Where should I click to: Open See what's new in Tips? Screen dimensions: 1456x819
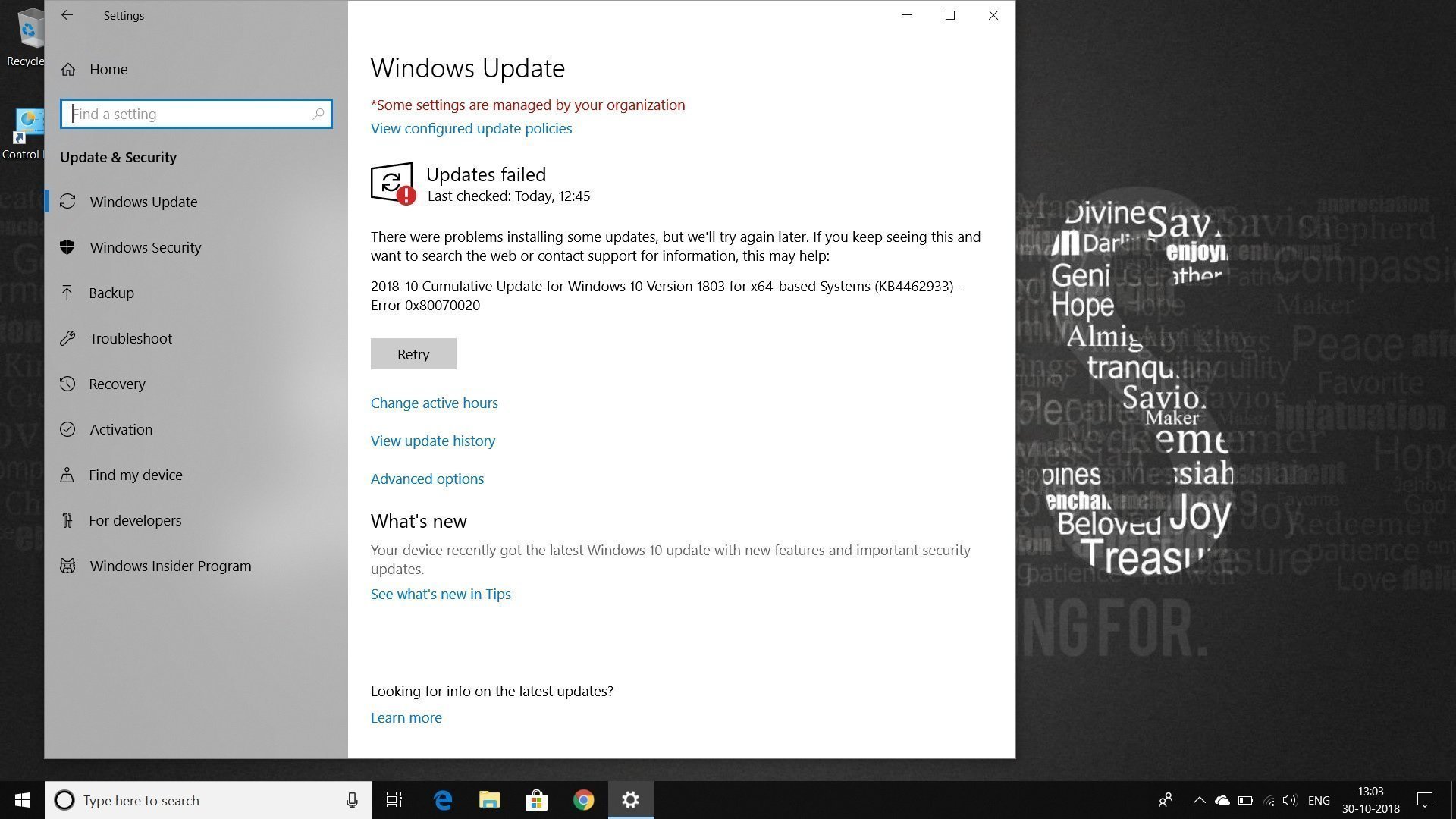click(x=441, y=594)
